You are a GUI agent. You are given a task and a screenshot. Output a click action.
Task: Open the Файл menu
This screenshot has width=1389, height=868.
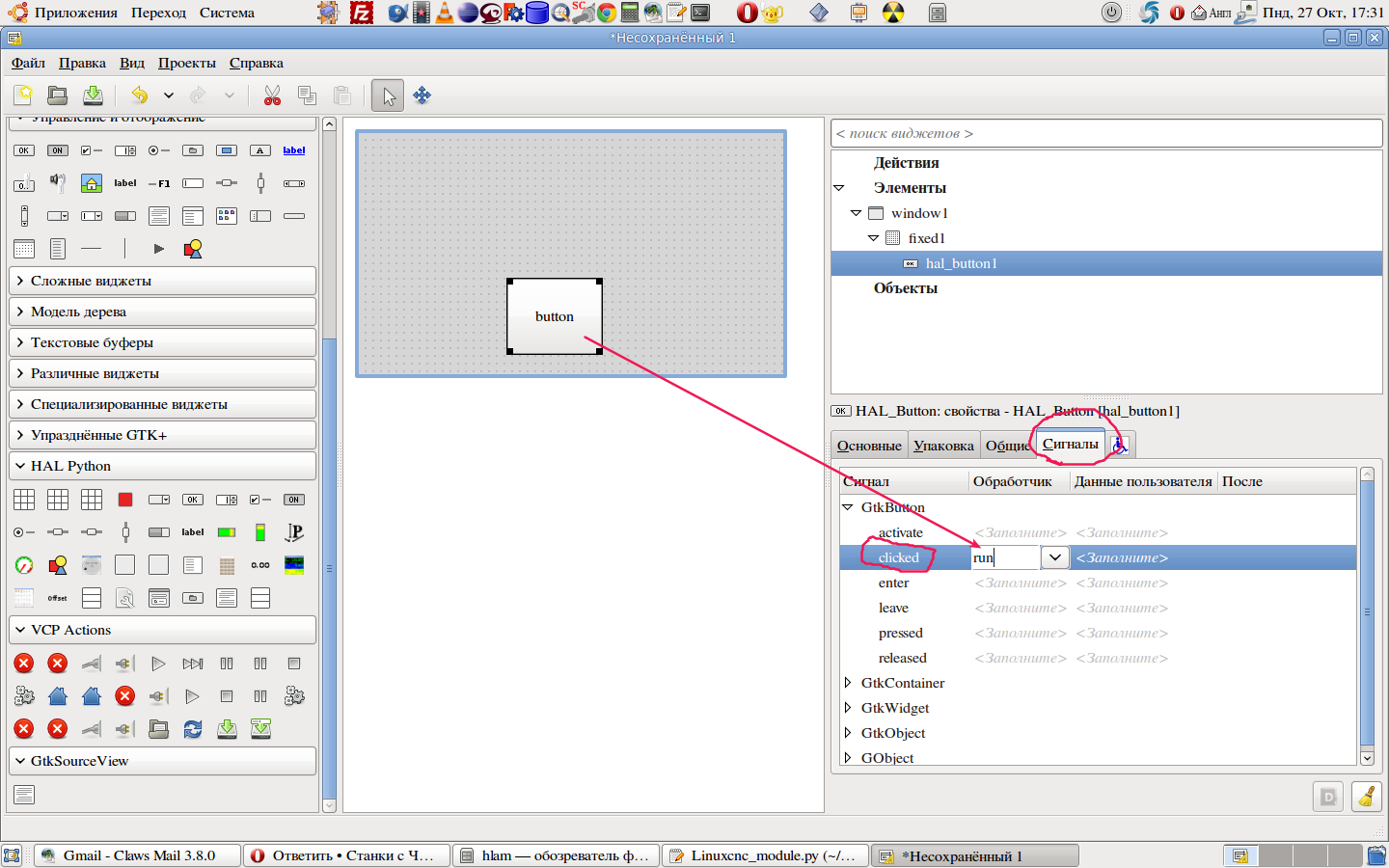(28, 63)
